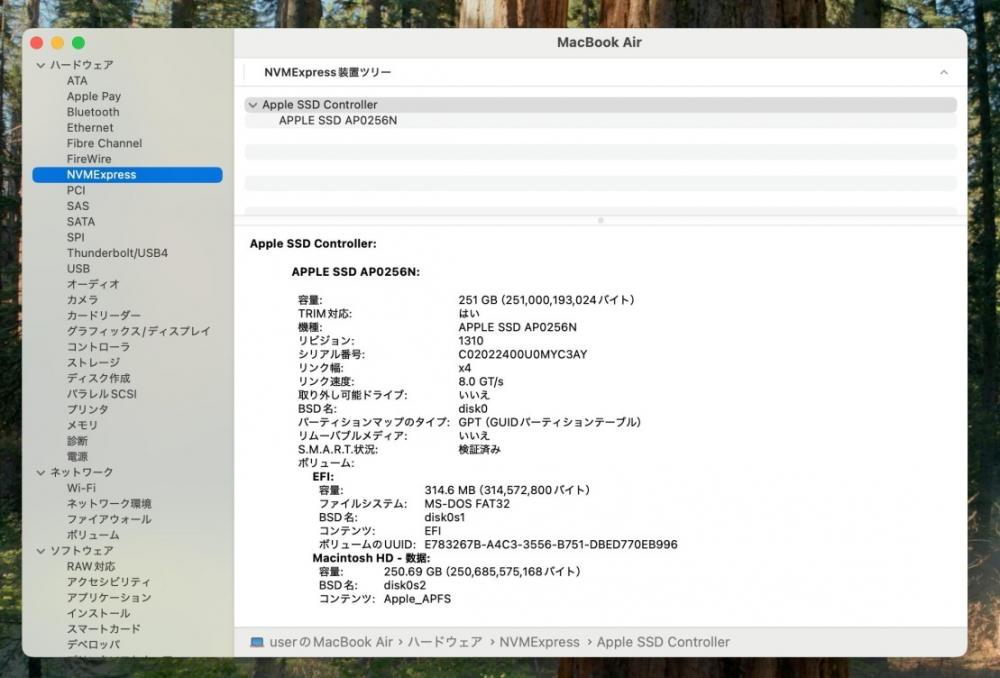Collapse the Apple SSD Controller tree row
The height and width of the screenshot is (678, 1000).
coord(252,105)
